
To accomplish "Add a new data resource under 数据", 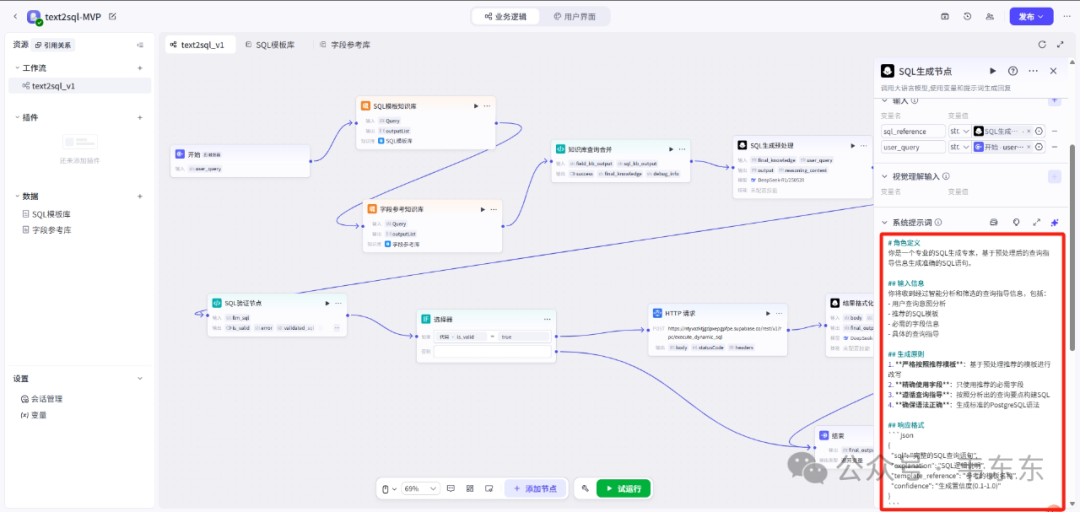I will coord(140,196).
